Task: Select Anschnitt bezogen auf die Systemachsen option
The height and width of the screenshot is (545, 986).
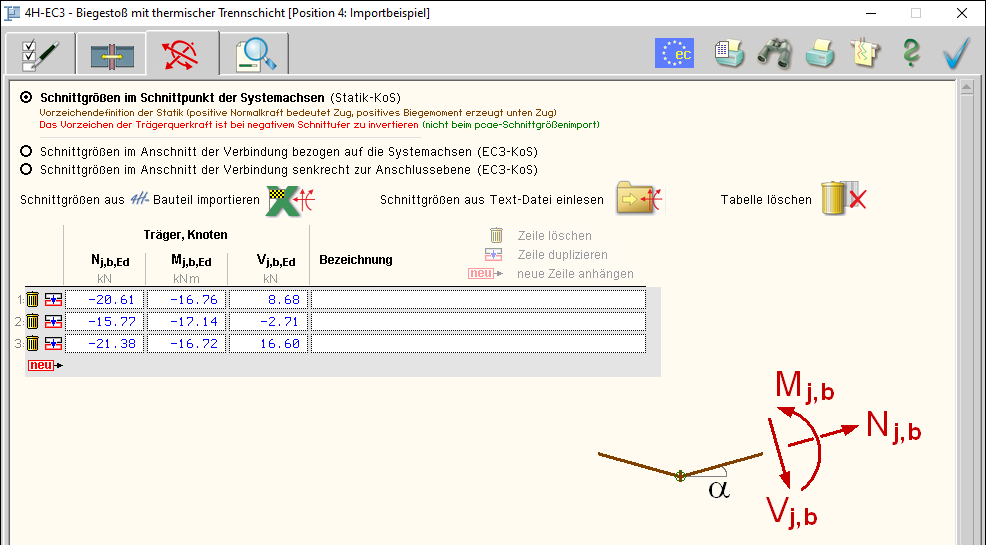Action: pos(27,152)
